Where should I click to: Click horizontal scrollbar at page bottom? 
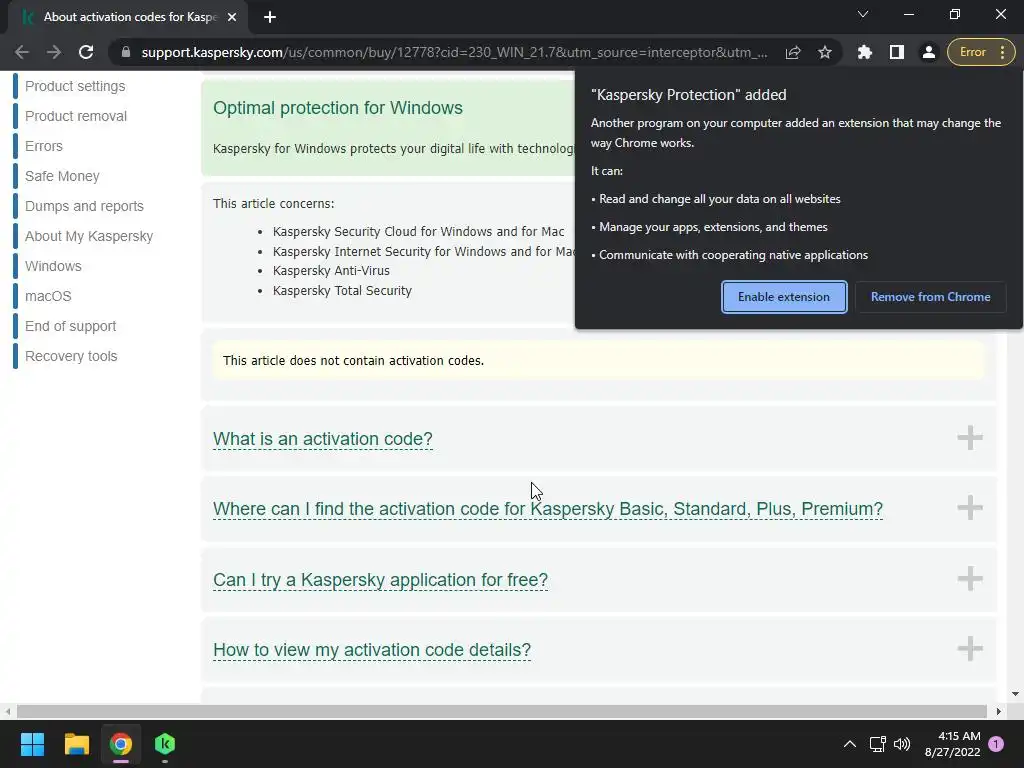[502, 711]
